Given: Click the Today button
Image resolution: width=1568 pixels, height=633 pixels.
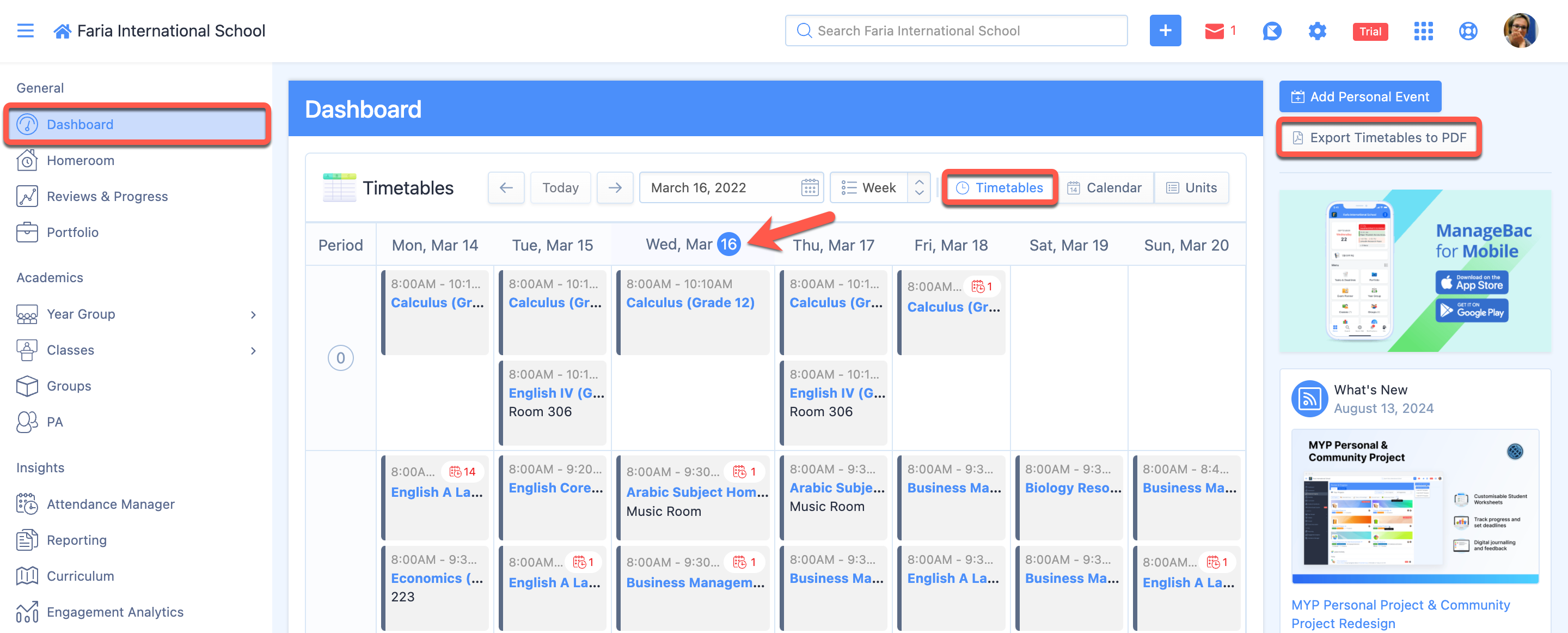Looking at the screenshot, I should [560, 187].
